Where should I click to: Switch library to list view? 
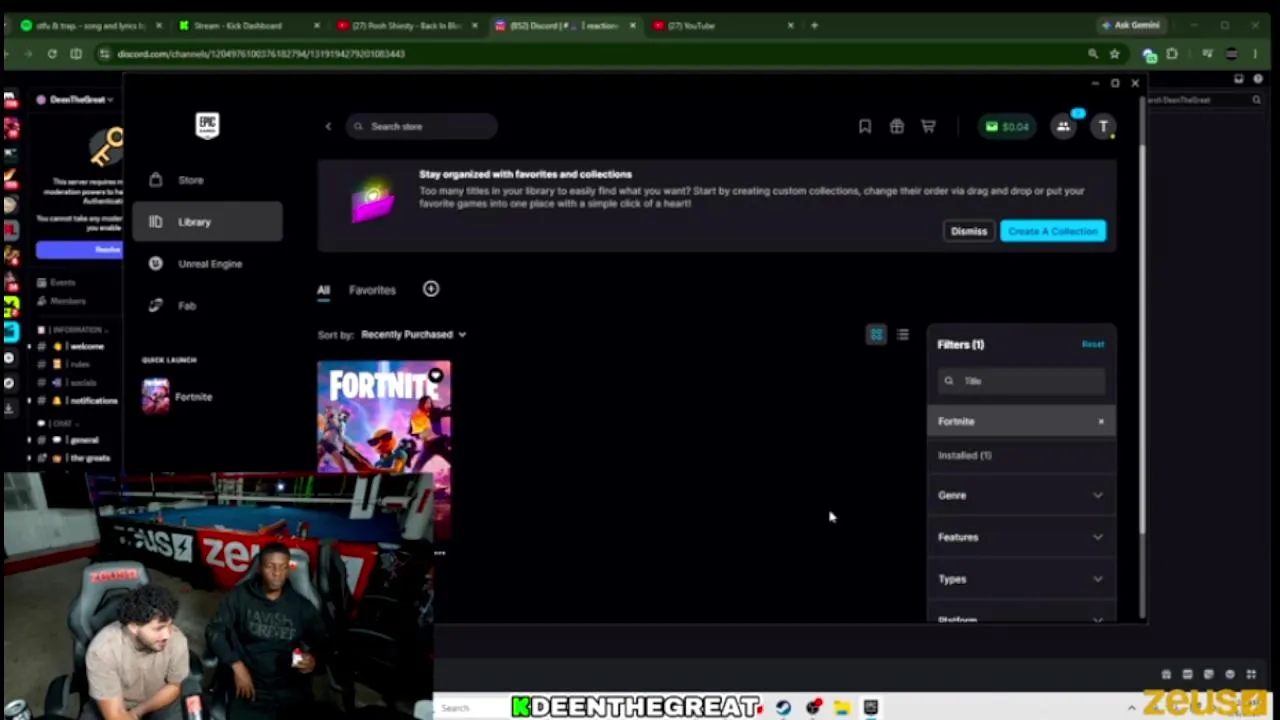903,335
